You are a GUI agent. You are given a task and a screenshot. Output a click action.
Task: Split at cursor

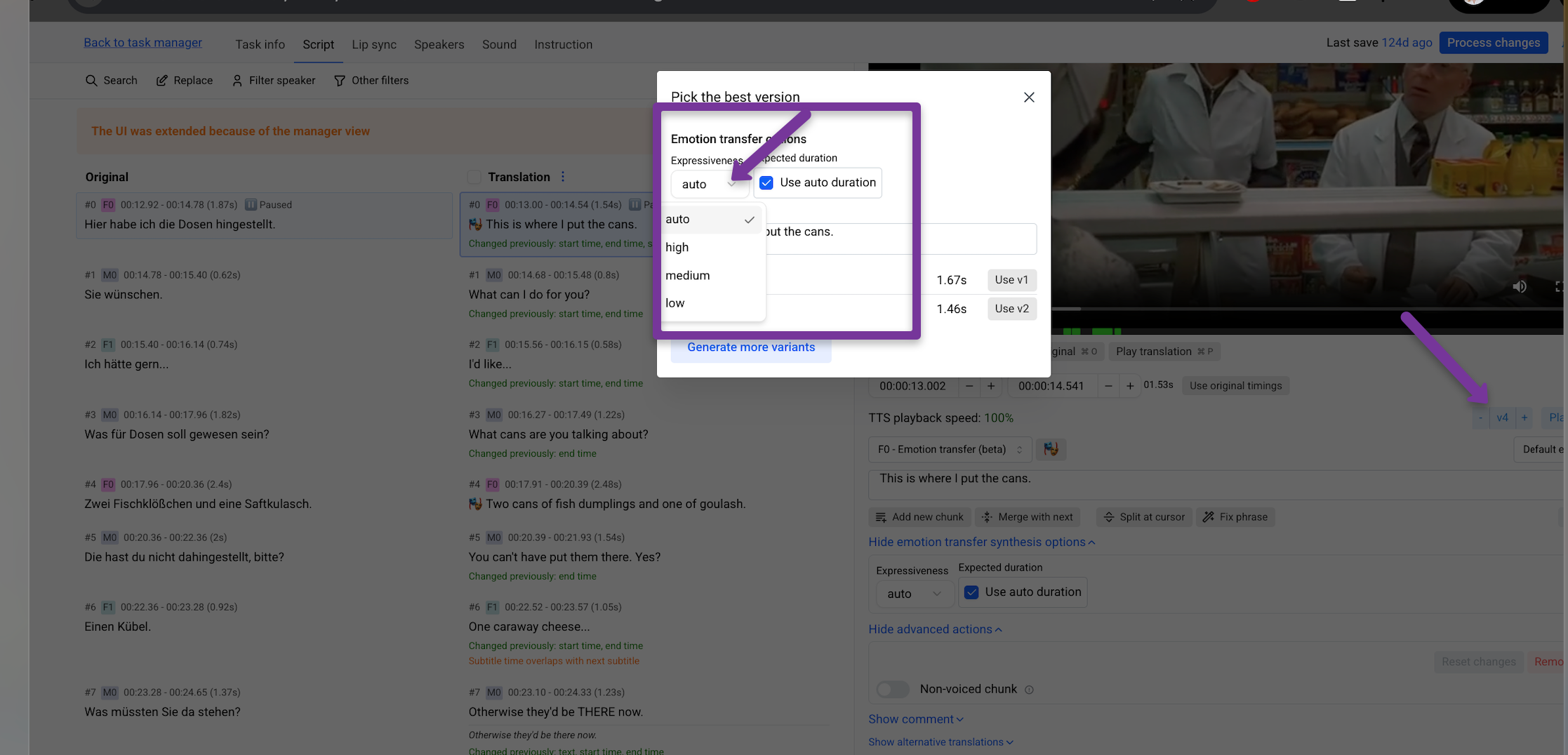click(1144, 517)
